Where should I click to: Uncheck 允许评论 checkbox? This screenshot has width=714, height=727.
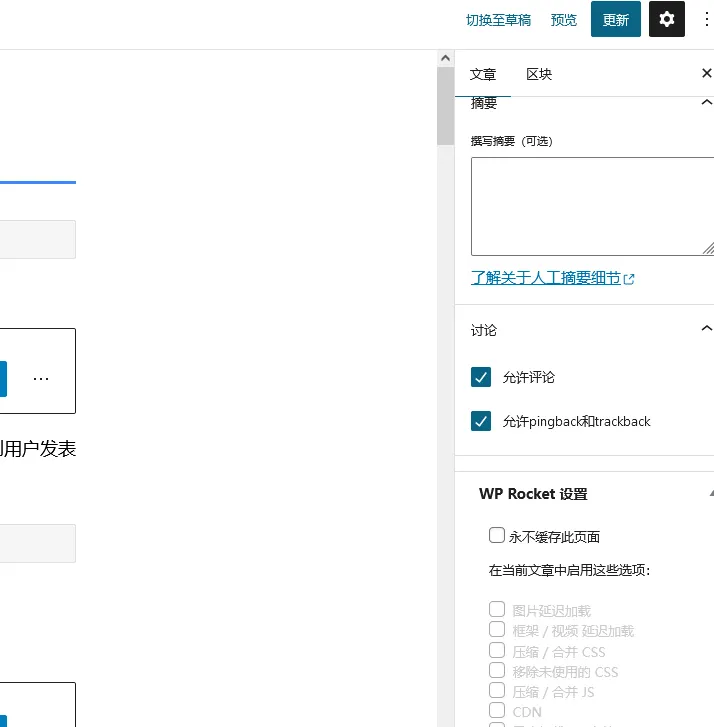click(481, 377)
